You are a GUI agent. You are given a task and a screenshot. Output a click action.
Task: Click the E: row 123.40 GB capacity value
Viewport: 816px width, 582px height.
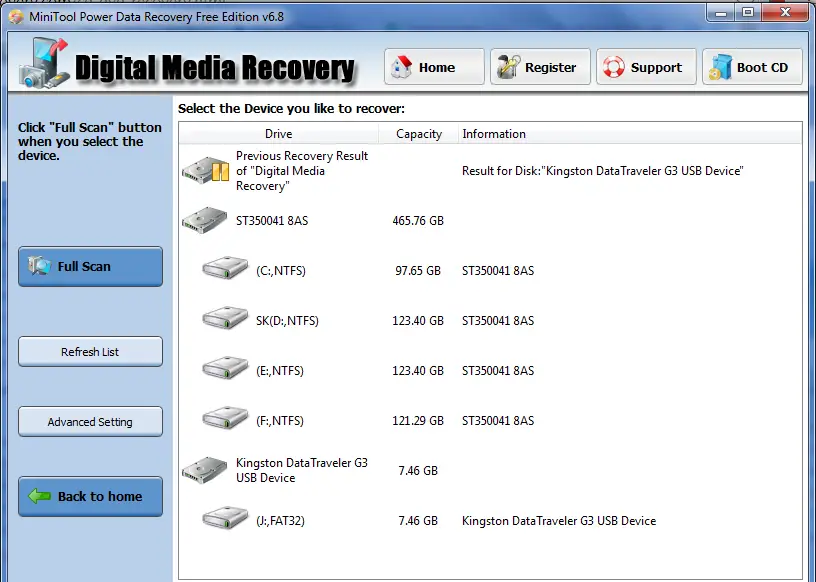pyautogui.click(x=418, y=371)
